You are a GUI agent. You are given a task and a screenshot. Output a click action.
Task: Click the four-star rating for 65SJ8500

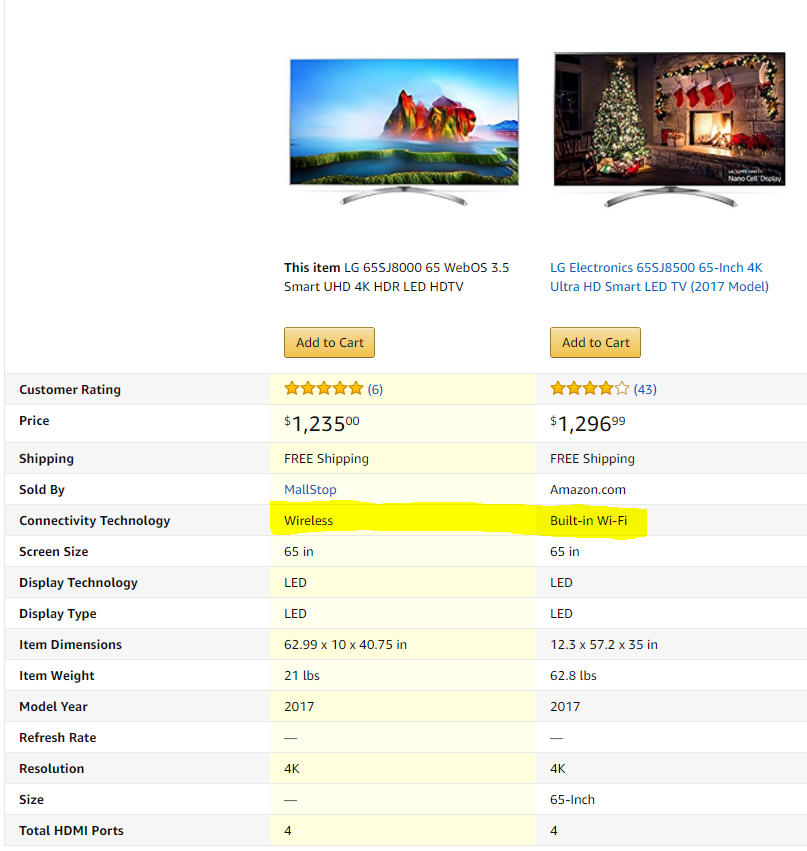click(589, 389)
